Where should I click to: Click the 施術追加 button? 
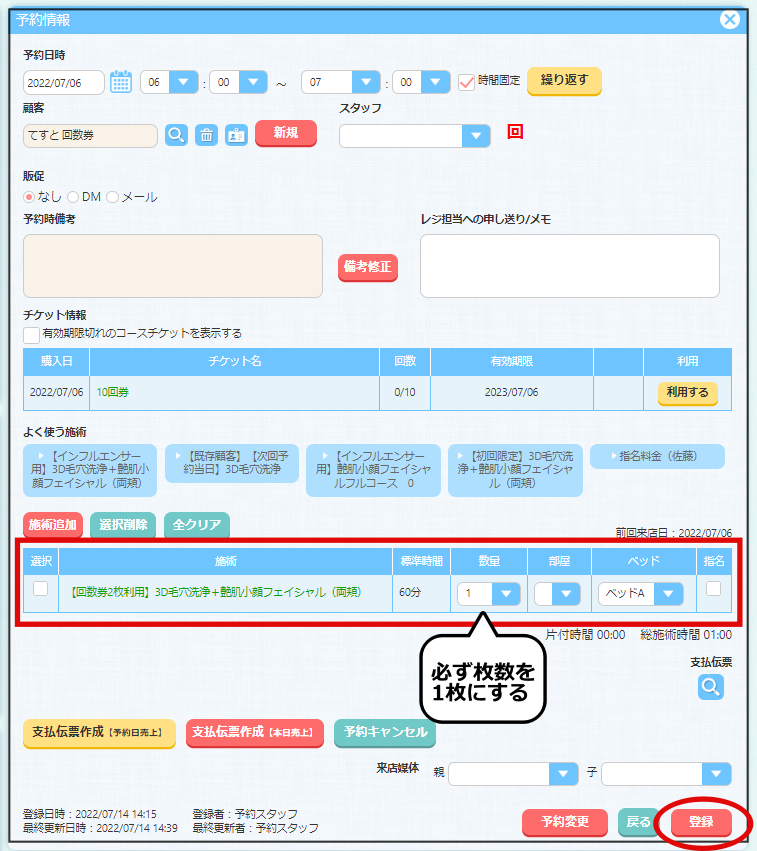pos(52,525)
